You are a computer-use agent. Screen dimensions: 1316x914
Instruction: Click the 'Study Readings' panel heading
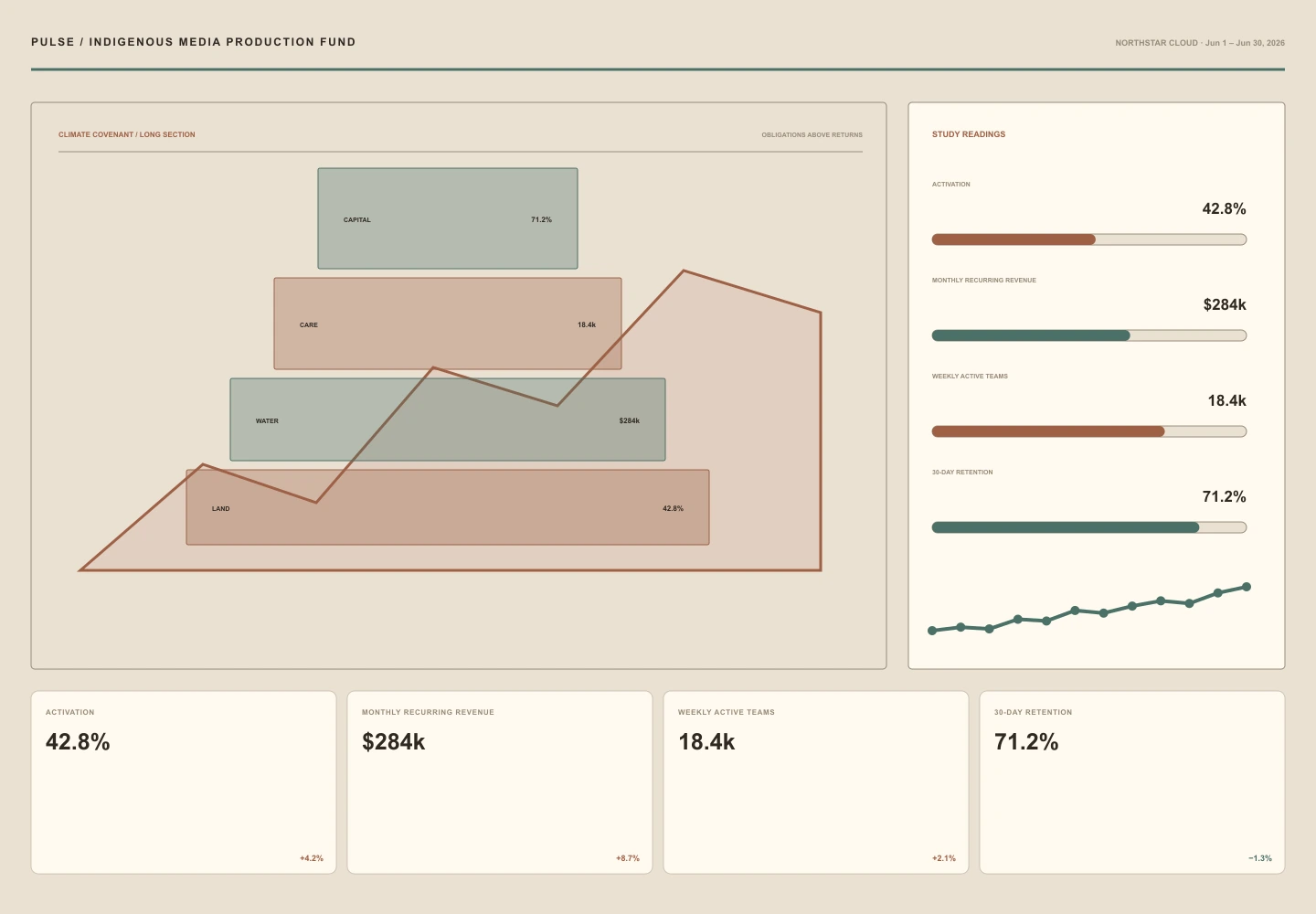coord(969,134)
